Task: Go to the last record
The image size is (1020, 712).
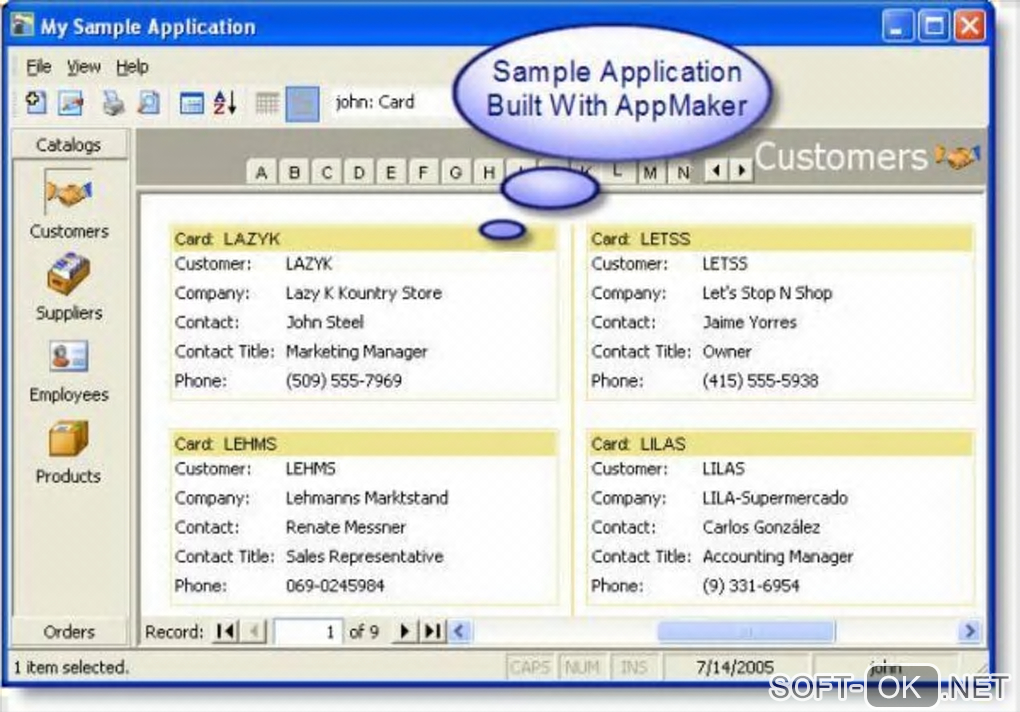Action: [432, 631]
